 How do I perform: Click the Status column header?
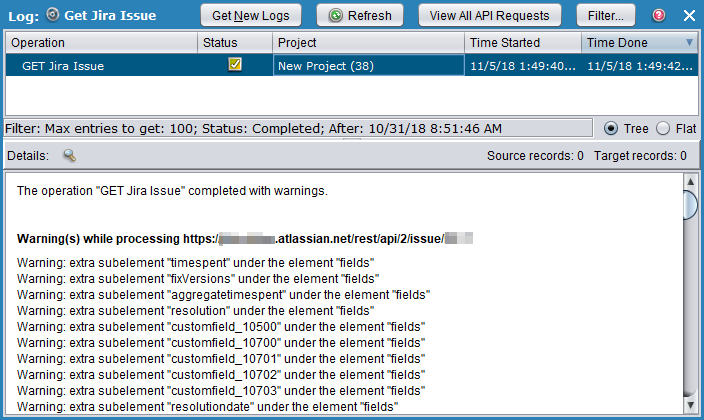click(x=234, y=43)
